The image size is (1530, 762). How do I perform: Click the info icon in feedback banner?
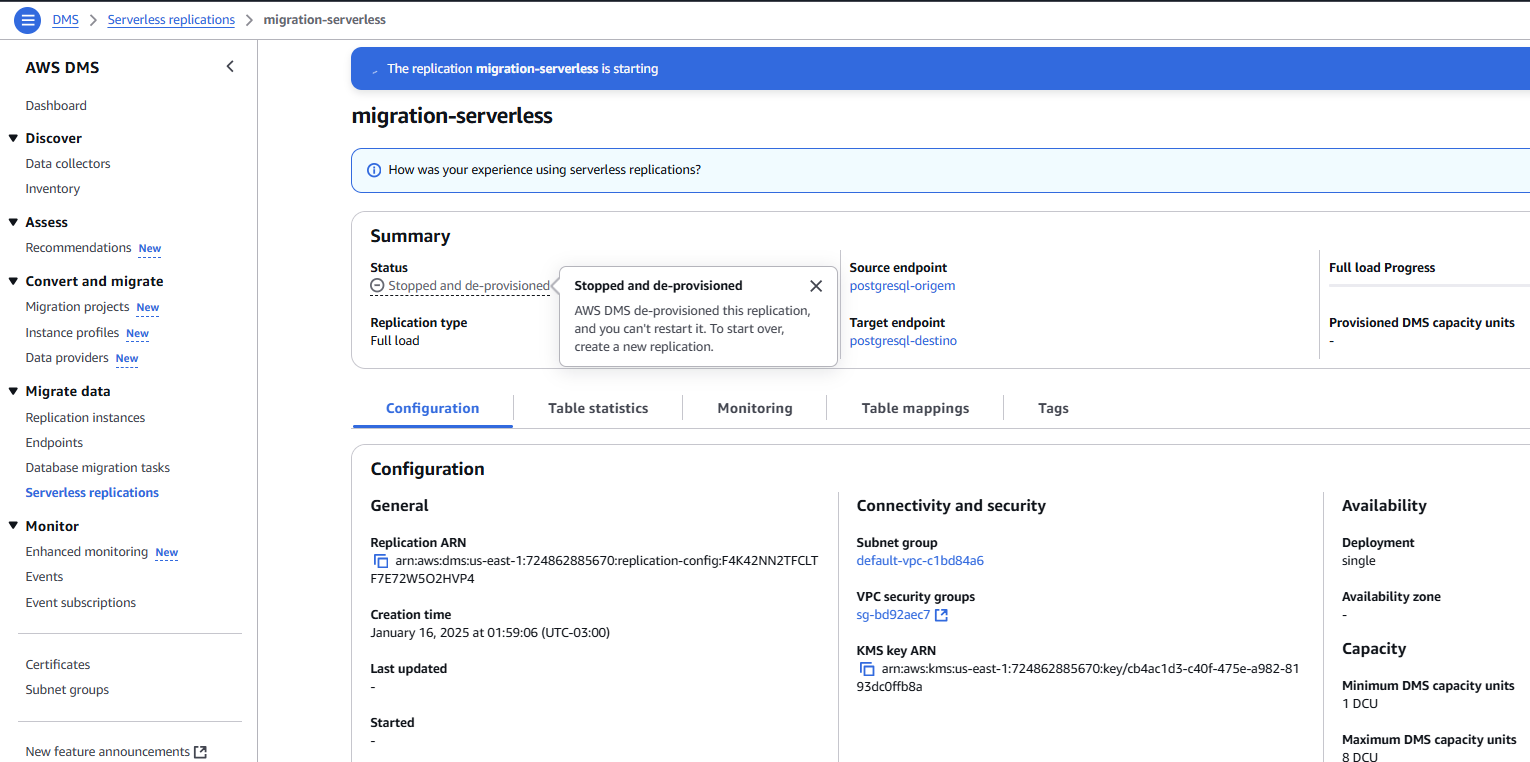coord(374,170)
